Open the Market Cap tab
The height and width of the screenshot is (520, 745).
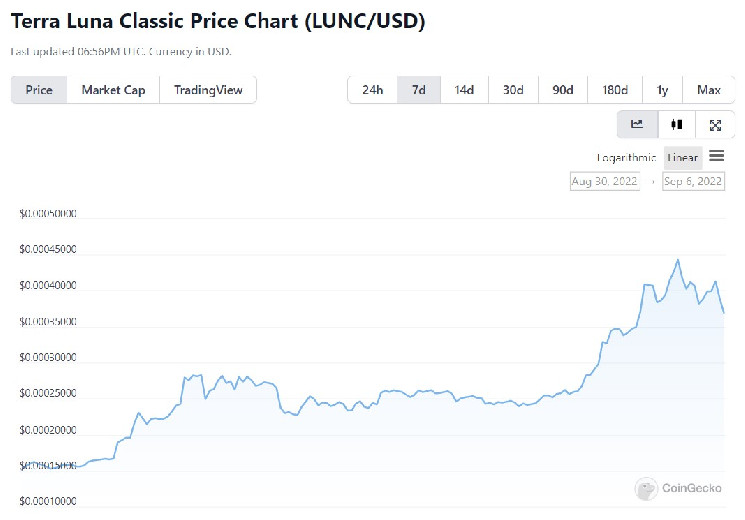tap(113, 90)
